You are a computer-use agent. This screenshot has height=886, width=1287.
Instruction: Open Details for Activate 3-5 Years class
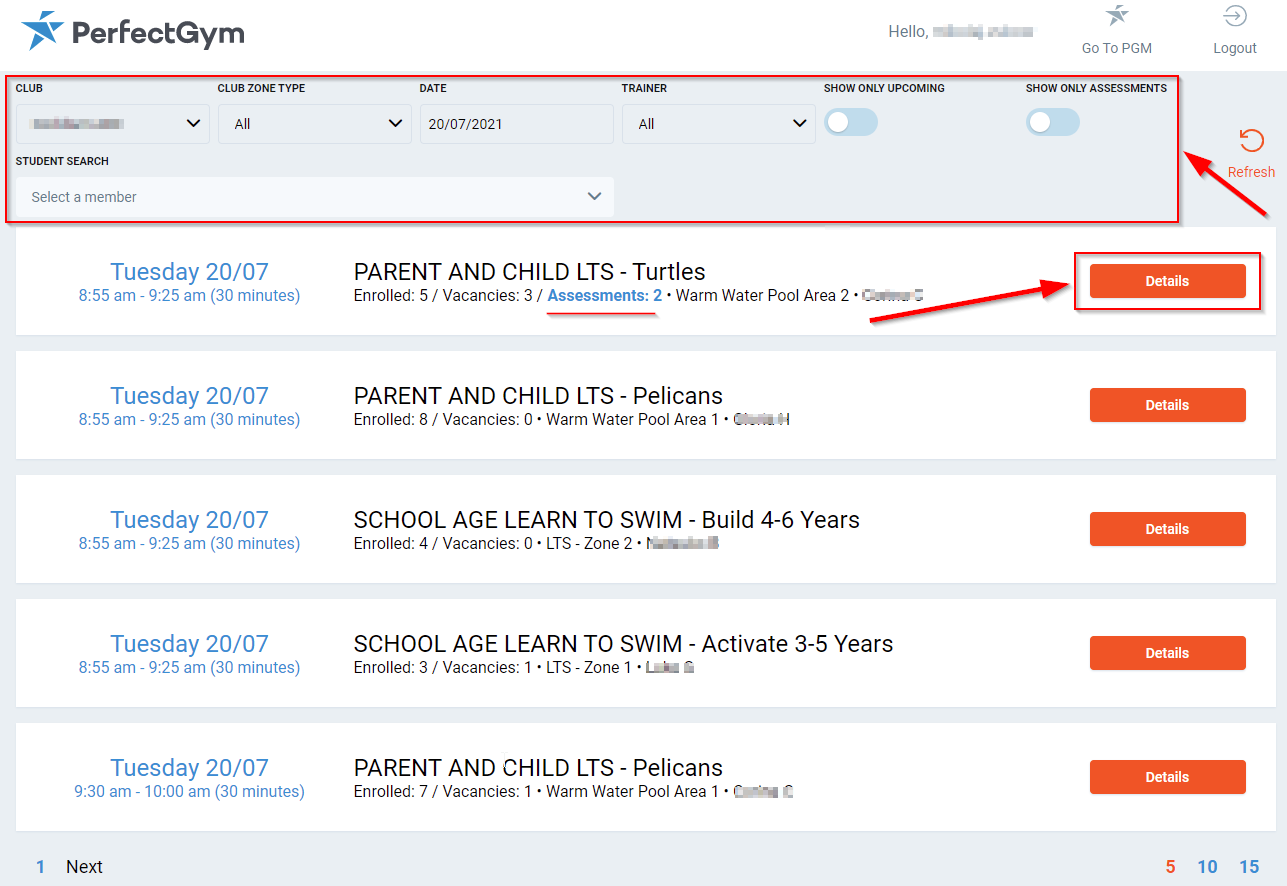(1167, 653)
